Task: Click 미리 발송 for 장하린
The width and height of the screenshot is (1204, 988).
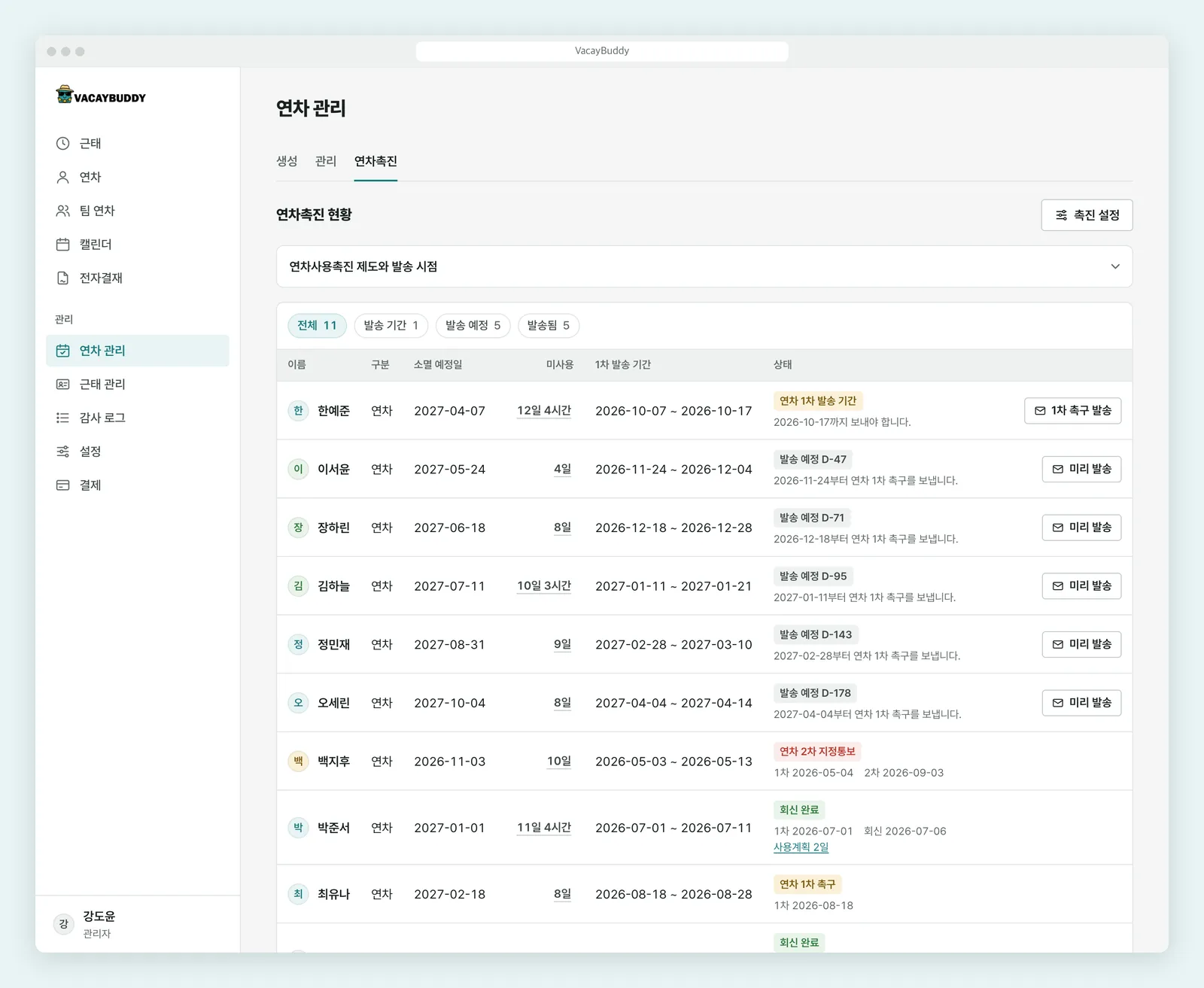Action: 1081,527
